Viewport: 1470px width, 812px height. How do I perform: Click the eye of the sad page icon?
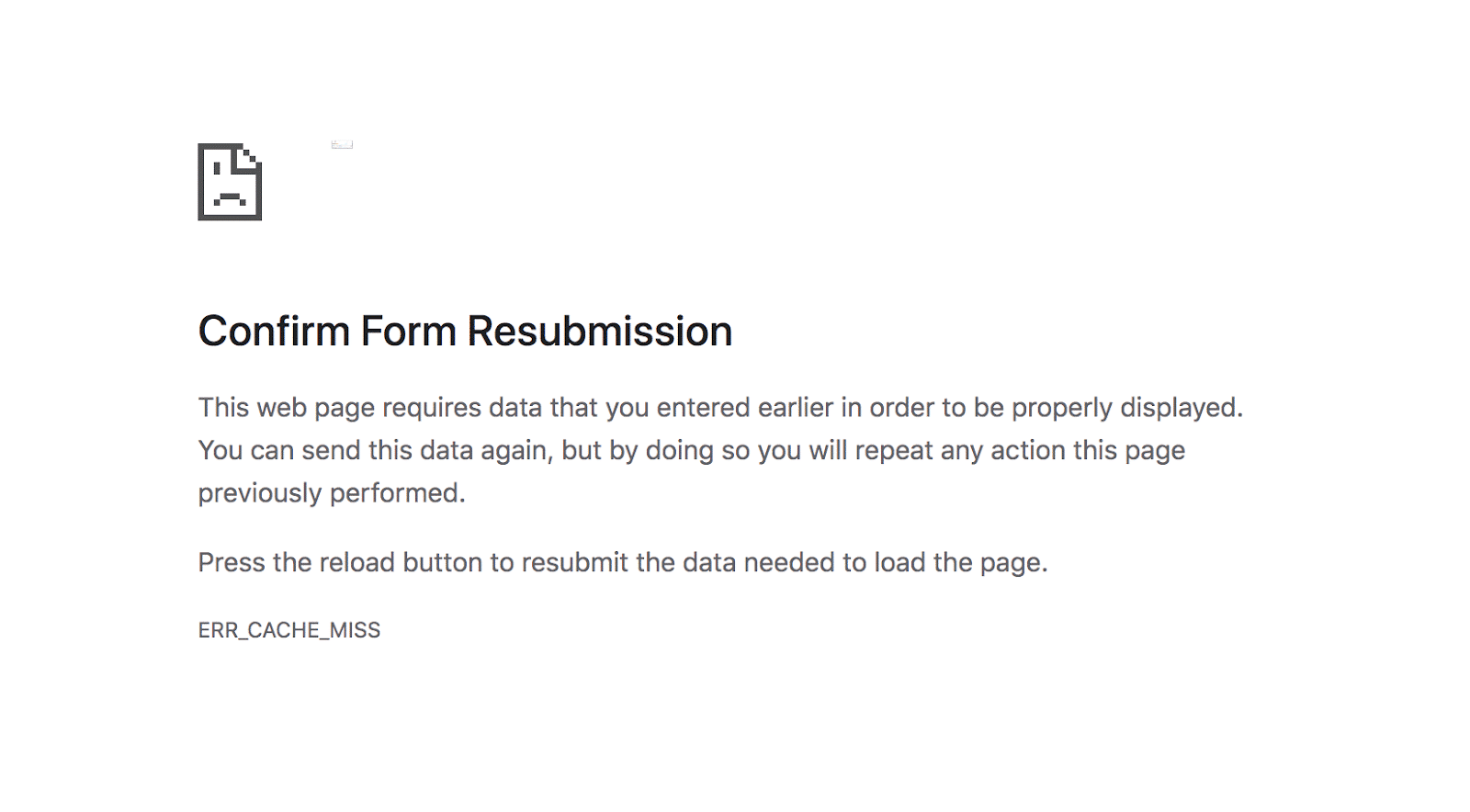coord(217,169)
